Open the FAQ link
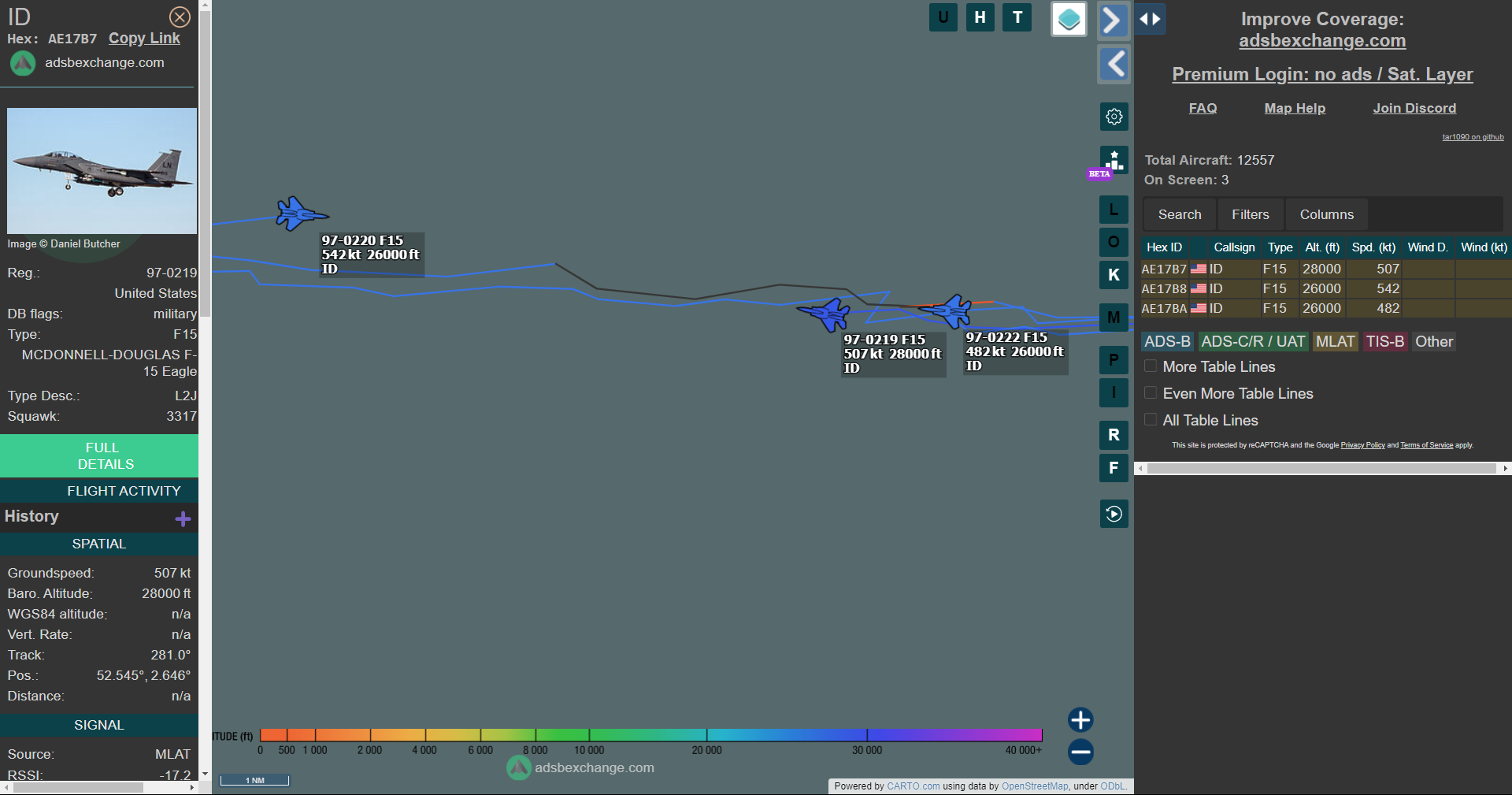 pos(1203,108)
